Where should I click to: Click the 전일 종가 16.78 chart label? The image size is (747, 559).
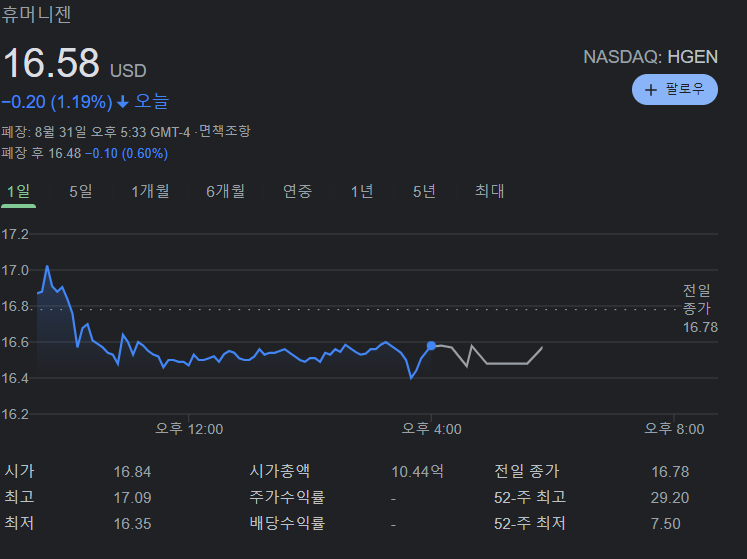700,308
